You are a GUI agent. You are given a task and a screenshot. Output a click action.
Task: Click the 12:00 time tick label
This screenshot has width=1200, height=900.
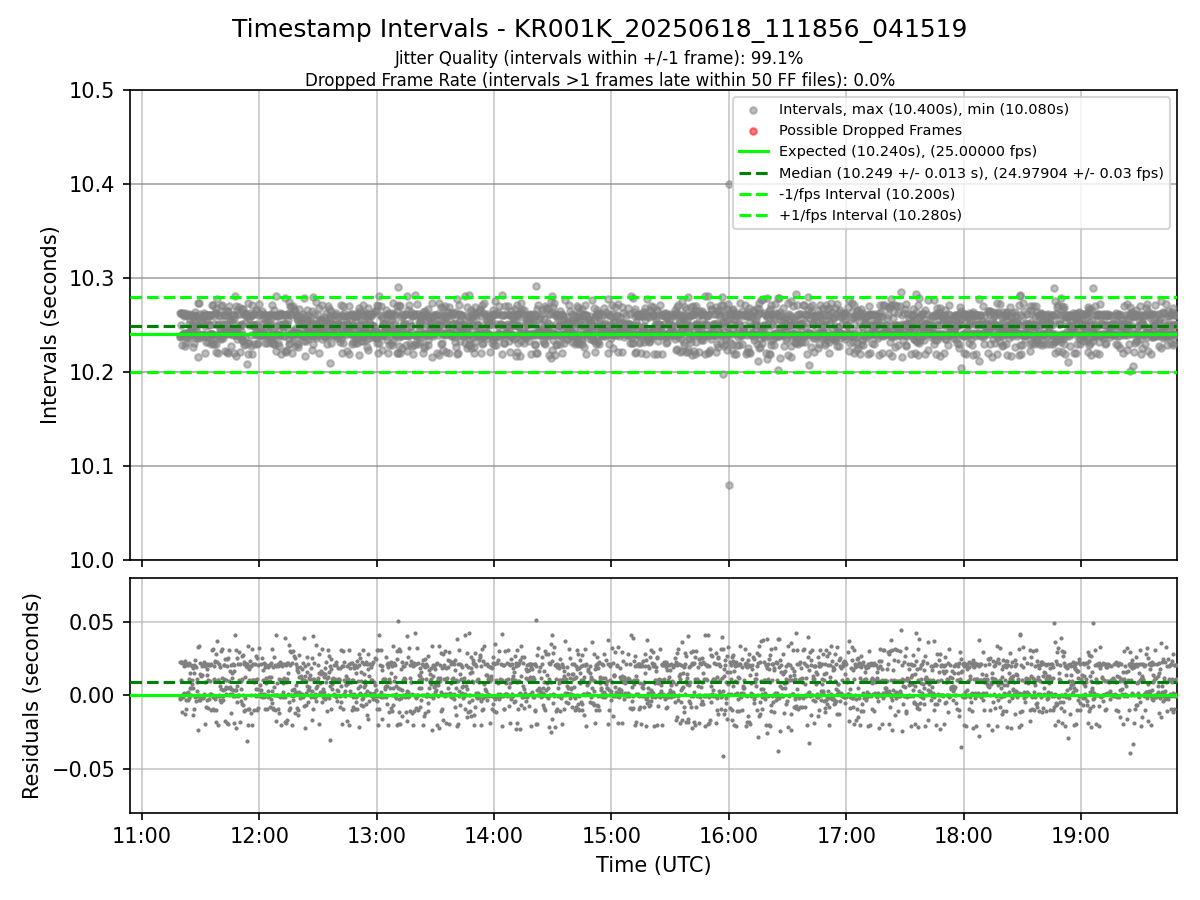259,834
